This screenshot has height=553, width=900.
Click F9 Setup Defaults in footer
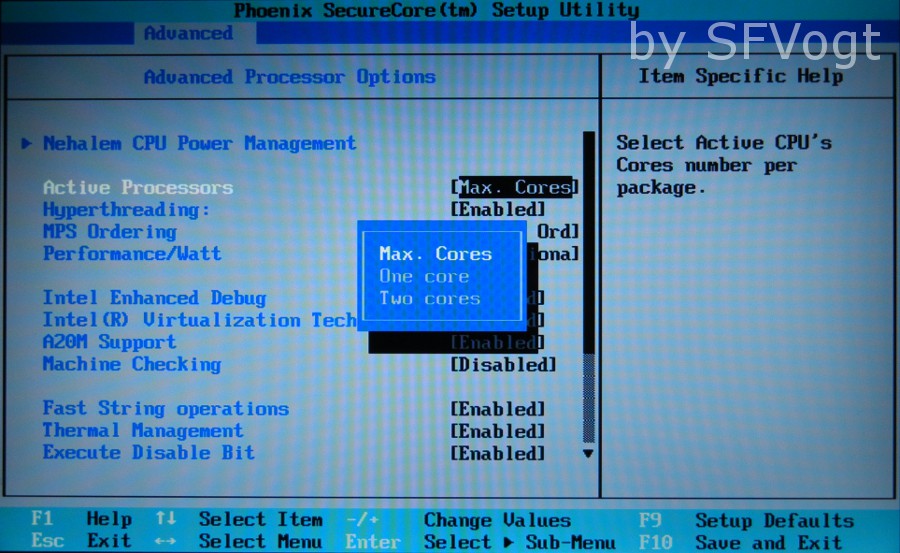coord(747,520)
